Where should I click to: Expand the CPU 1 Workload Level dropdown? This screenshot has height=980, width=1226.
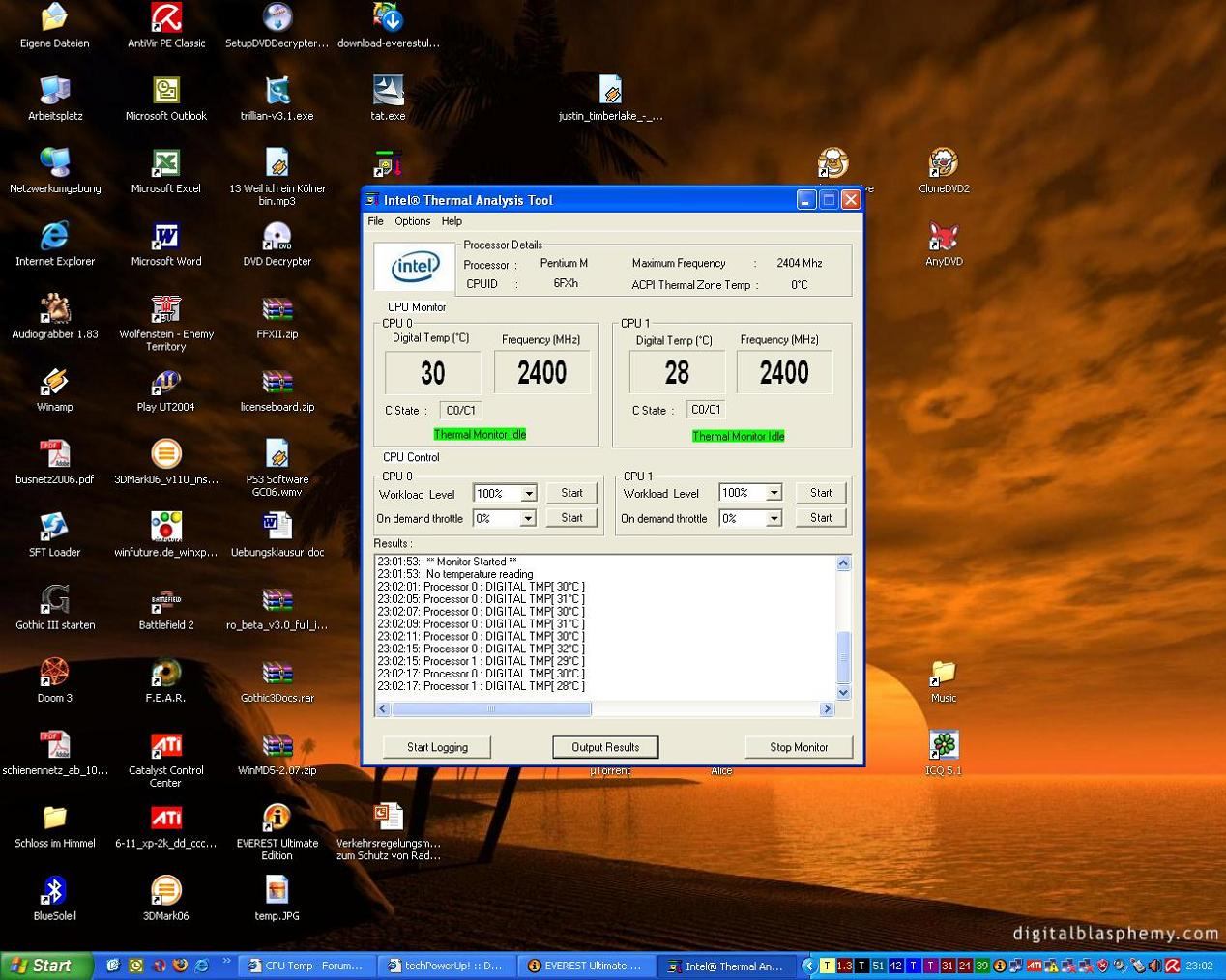pyautogui.click(x=774, y=493)
